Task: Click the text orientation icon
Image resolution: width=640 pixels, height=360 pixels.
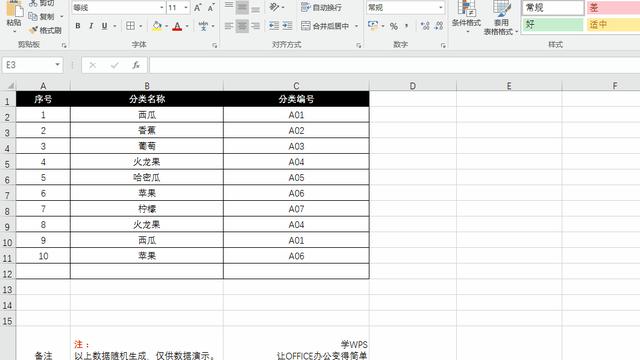Action: (274, 7)
